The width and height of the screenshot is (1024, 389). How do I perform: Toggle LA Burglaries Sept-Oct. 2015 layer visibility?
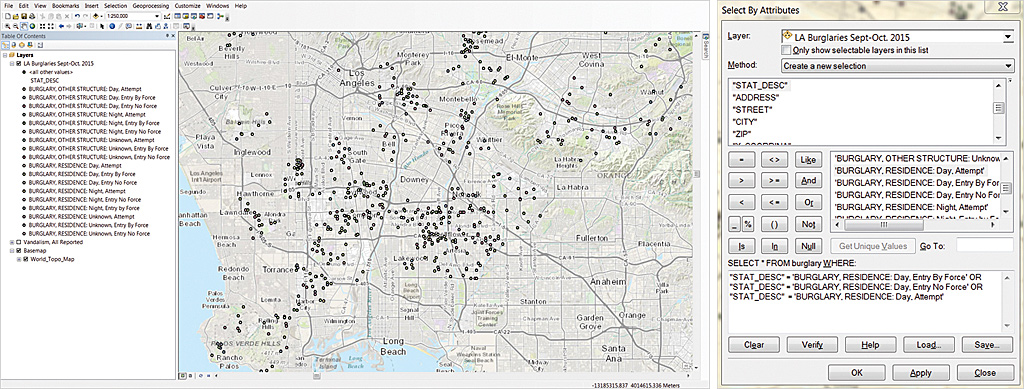18,64
